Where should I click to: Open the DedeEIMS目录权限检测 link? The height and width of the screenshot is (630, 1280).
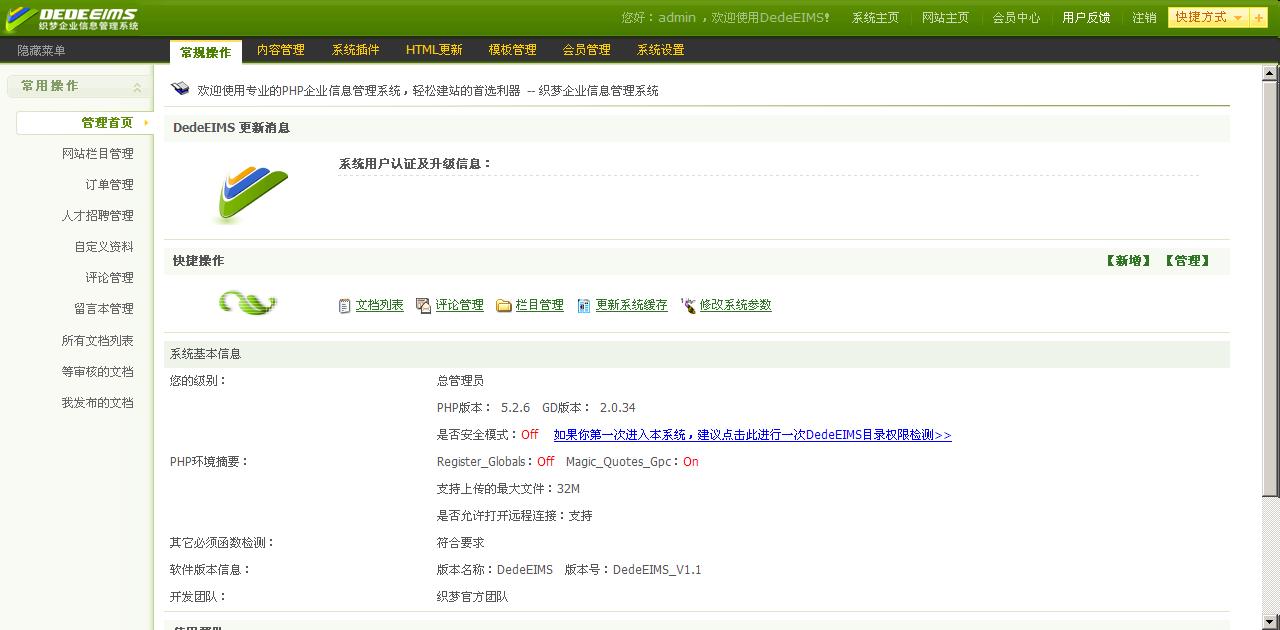pos(753,435)
